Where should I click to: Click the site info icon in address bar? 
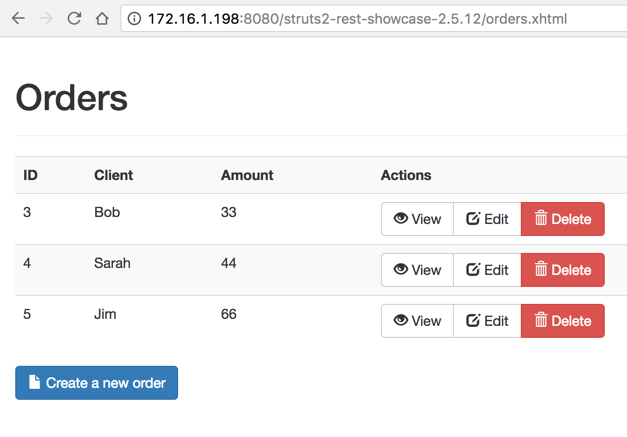[134, 18]
